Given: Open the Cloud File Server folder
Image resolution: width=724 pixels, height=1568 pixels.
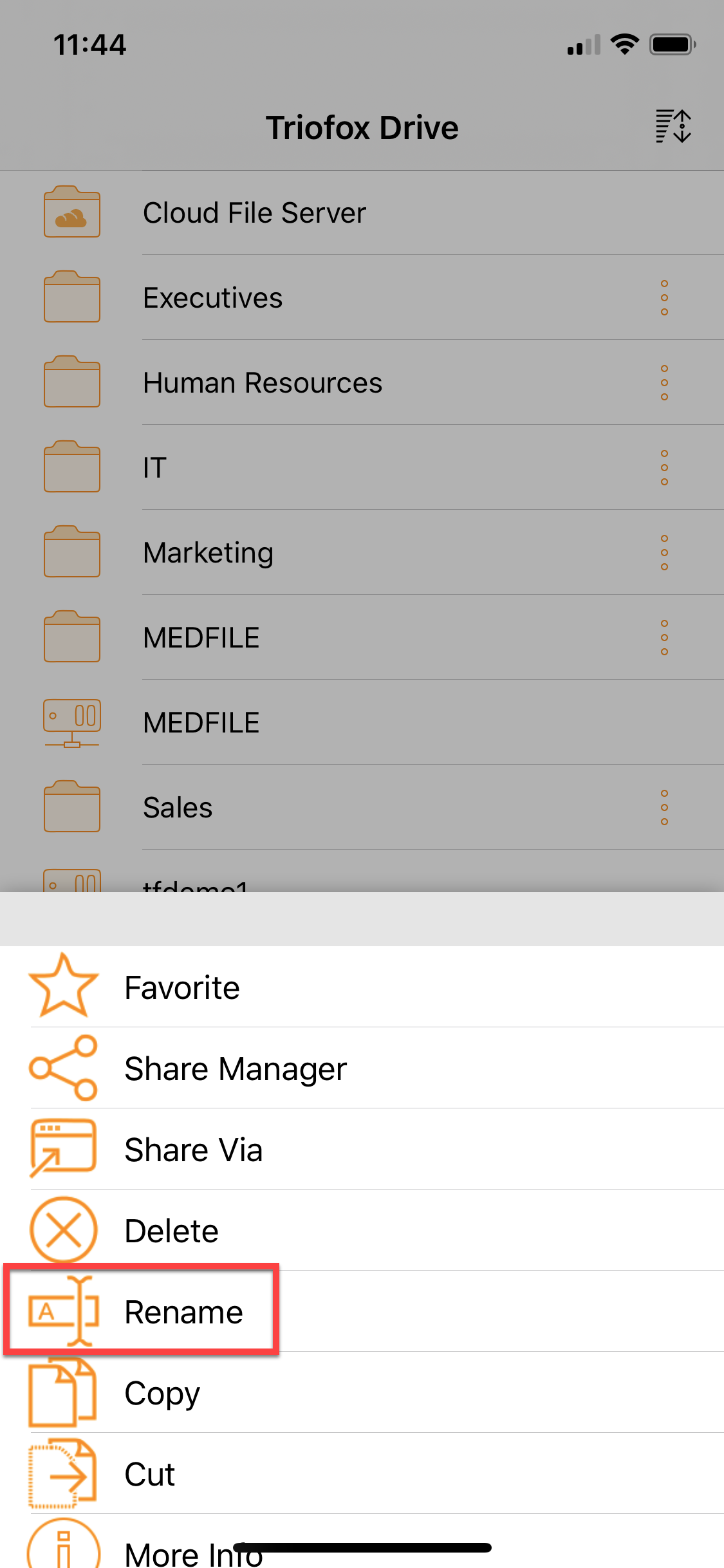Looking at the screenshot, I should [362, 212].
